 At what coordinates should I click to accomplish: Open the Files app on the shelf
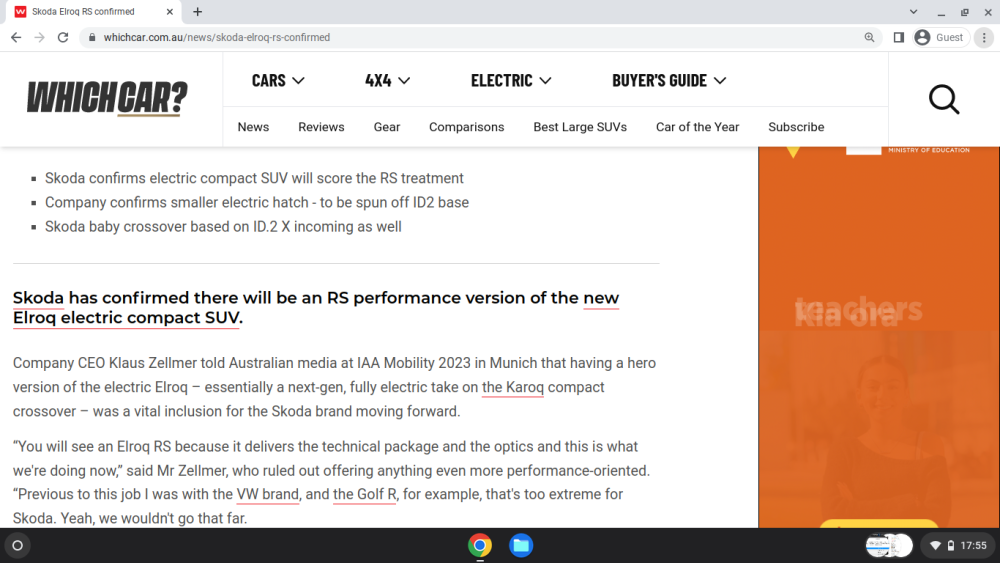pyautogui.click(x=521, y=545)
